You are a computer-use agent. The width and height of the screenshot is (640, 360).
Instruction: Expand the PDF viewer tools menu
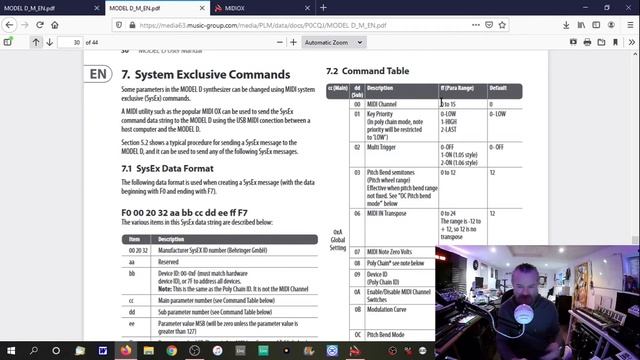click(x=631, y=42)
